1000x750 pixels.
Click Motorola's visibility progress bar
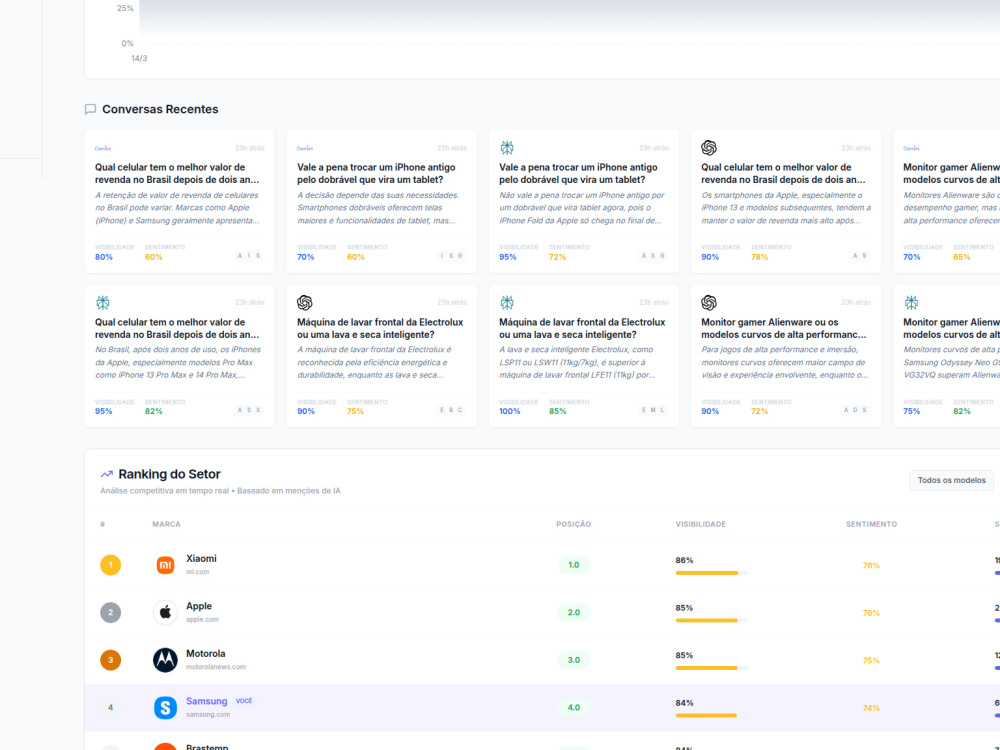point(712,668)
